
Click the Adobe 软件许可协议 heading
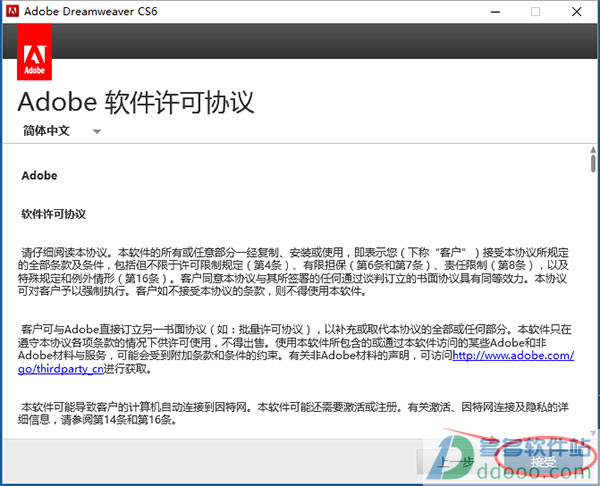click(x=136, y=102)
